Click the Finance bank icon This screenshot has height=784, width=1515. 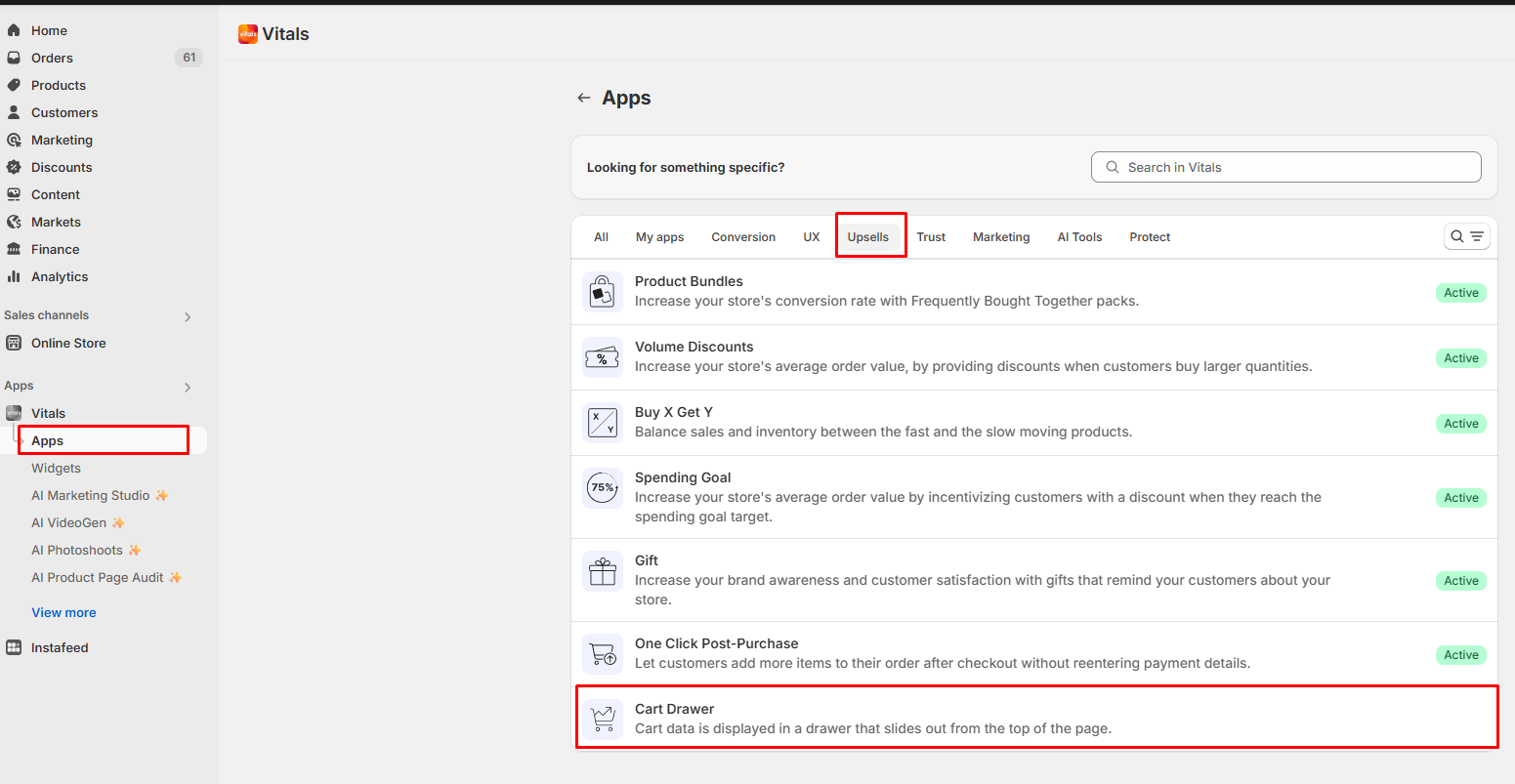click(x=14, y=249)
